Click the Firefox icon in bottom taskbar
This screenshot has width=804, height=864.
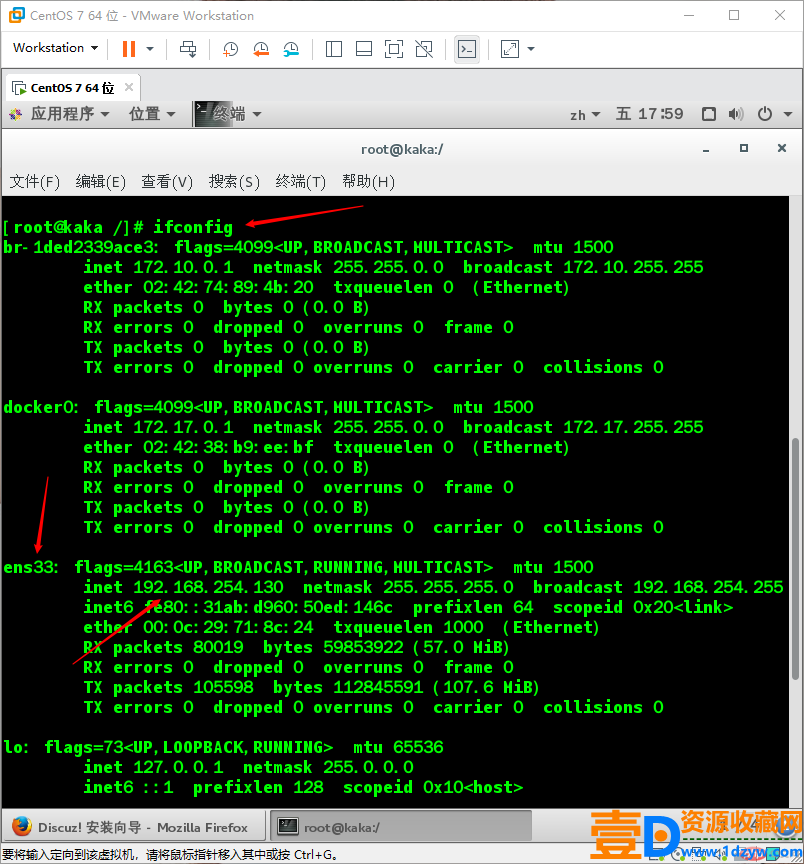[x=22, y=827]
